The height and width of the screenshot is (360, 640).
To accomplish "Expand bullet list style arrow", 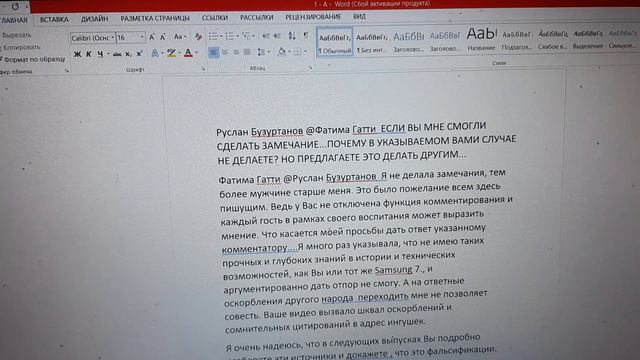I will click(x=221, y=36).
